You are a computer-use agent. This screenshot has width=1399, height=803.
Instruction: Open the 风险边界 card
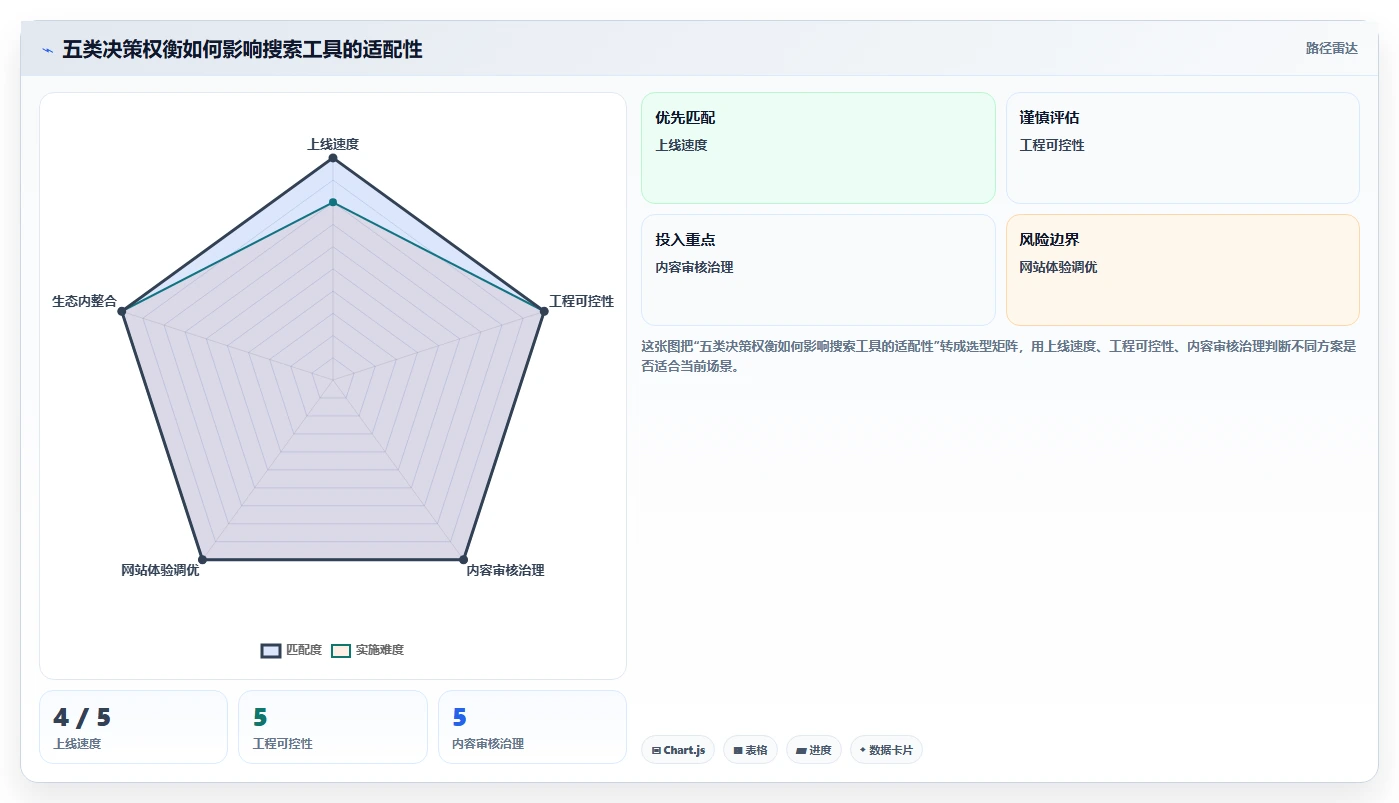pos(1182,270)
